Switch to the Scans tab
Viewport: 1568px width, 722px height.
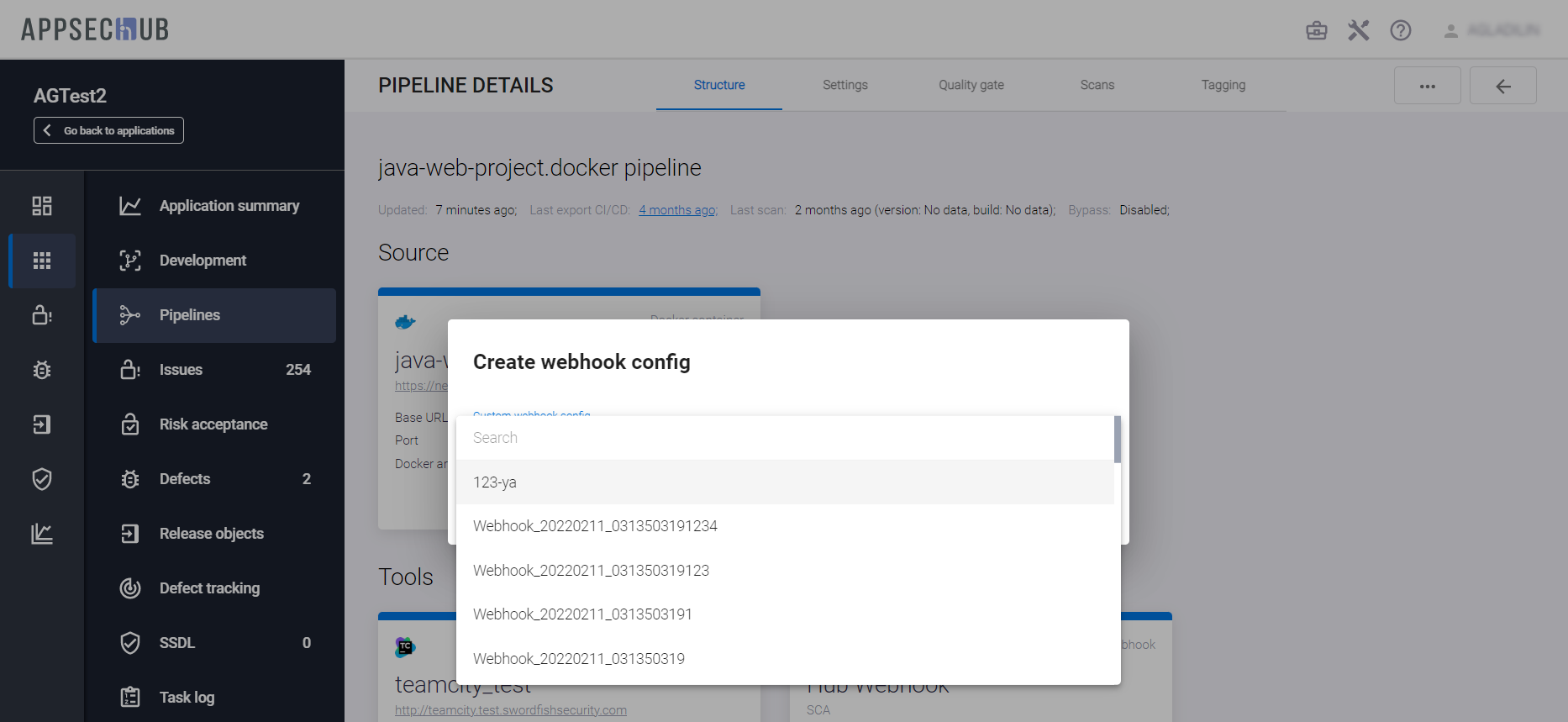pyautogui.click(x=1097, y=85)
